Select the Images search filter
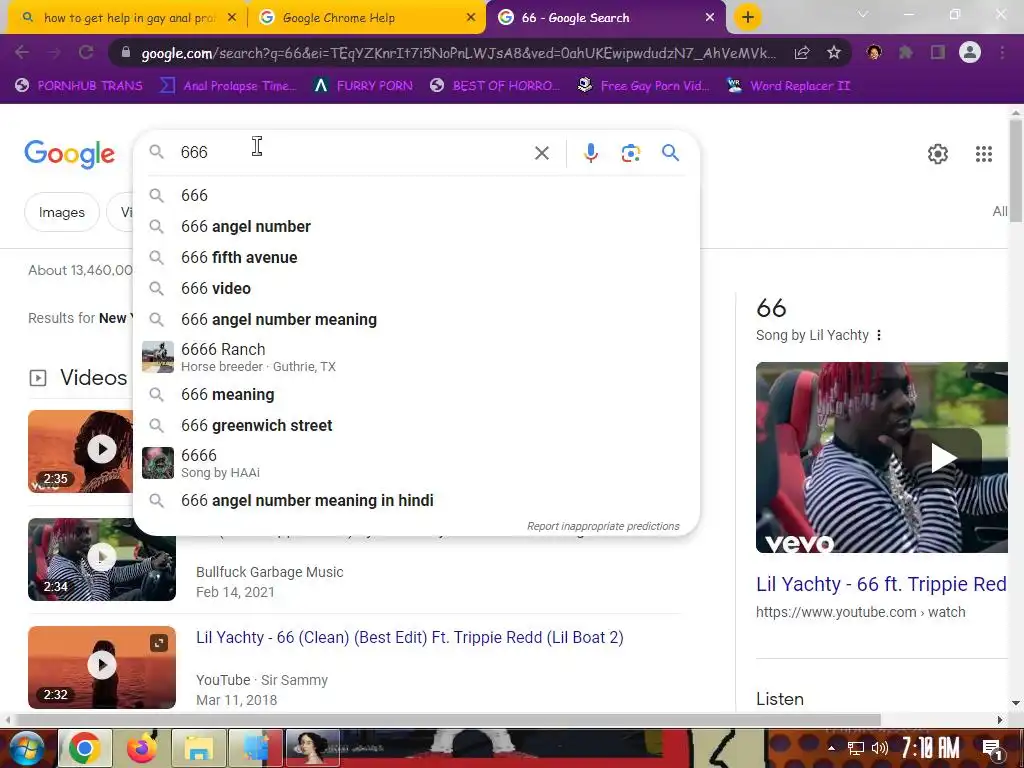This screenshot has width=1024, height=768. (x=62, y=212)
